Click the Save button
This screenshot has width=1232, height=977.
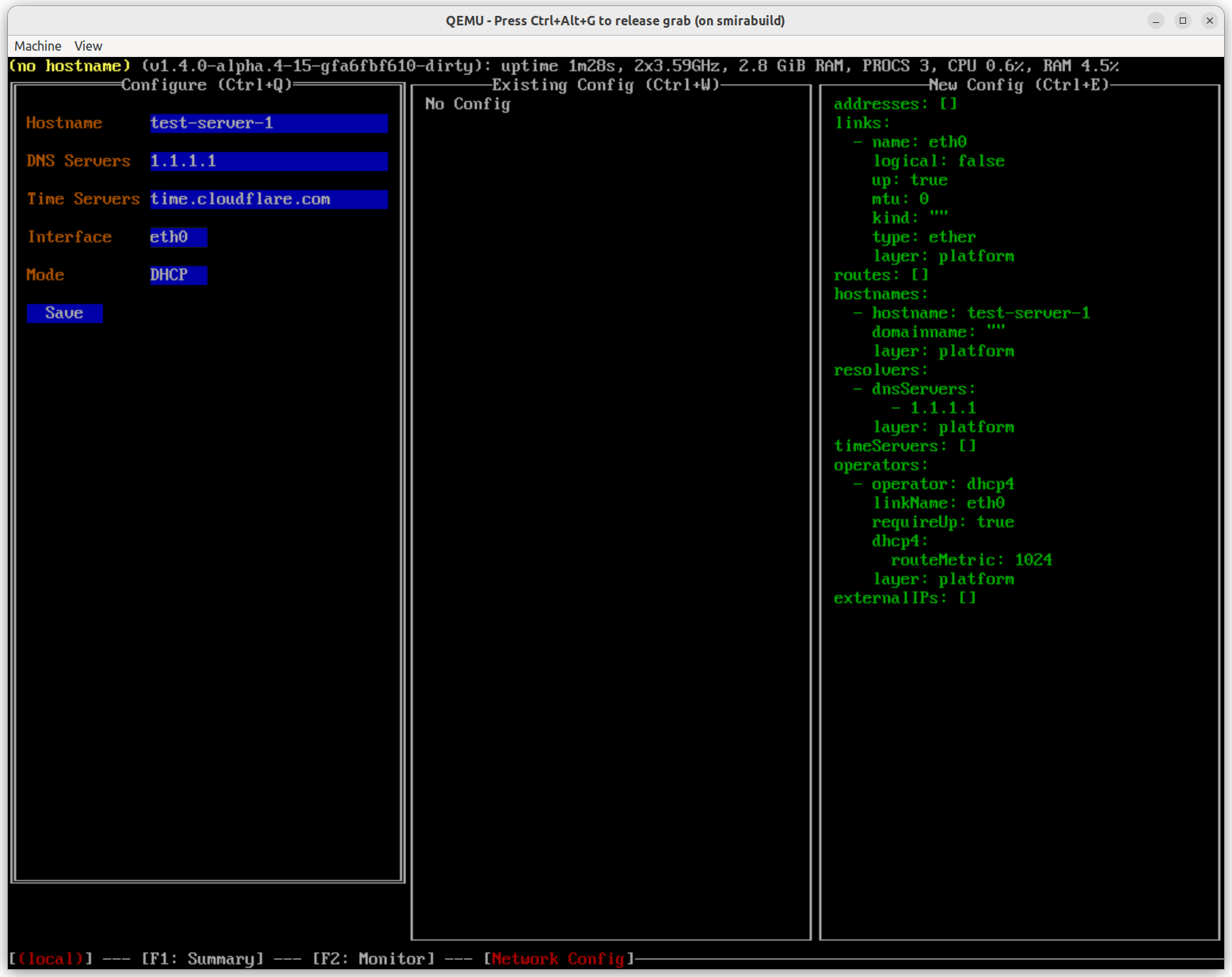click(x=64, y=313)
